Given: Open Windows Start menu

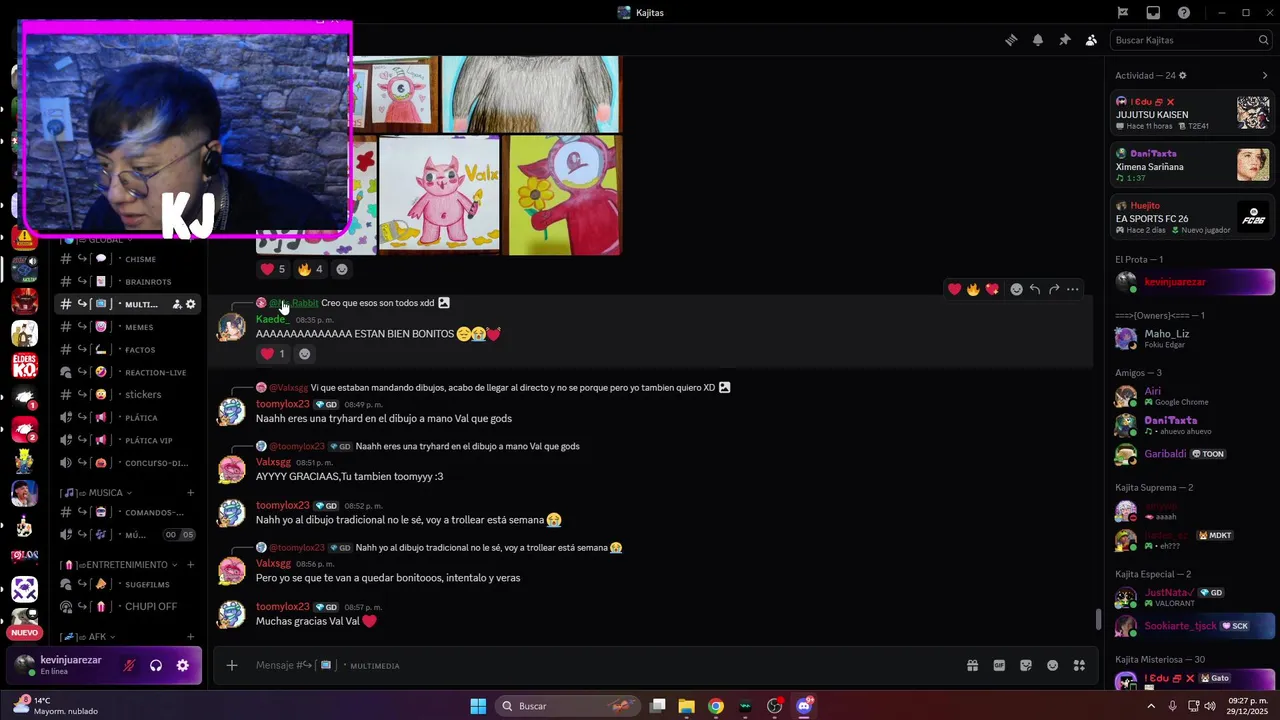Looking at the screenshot, I should coord(478,706).
